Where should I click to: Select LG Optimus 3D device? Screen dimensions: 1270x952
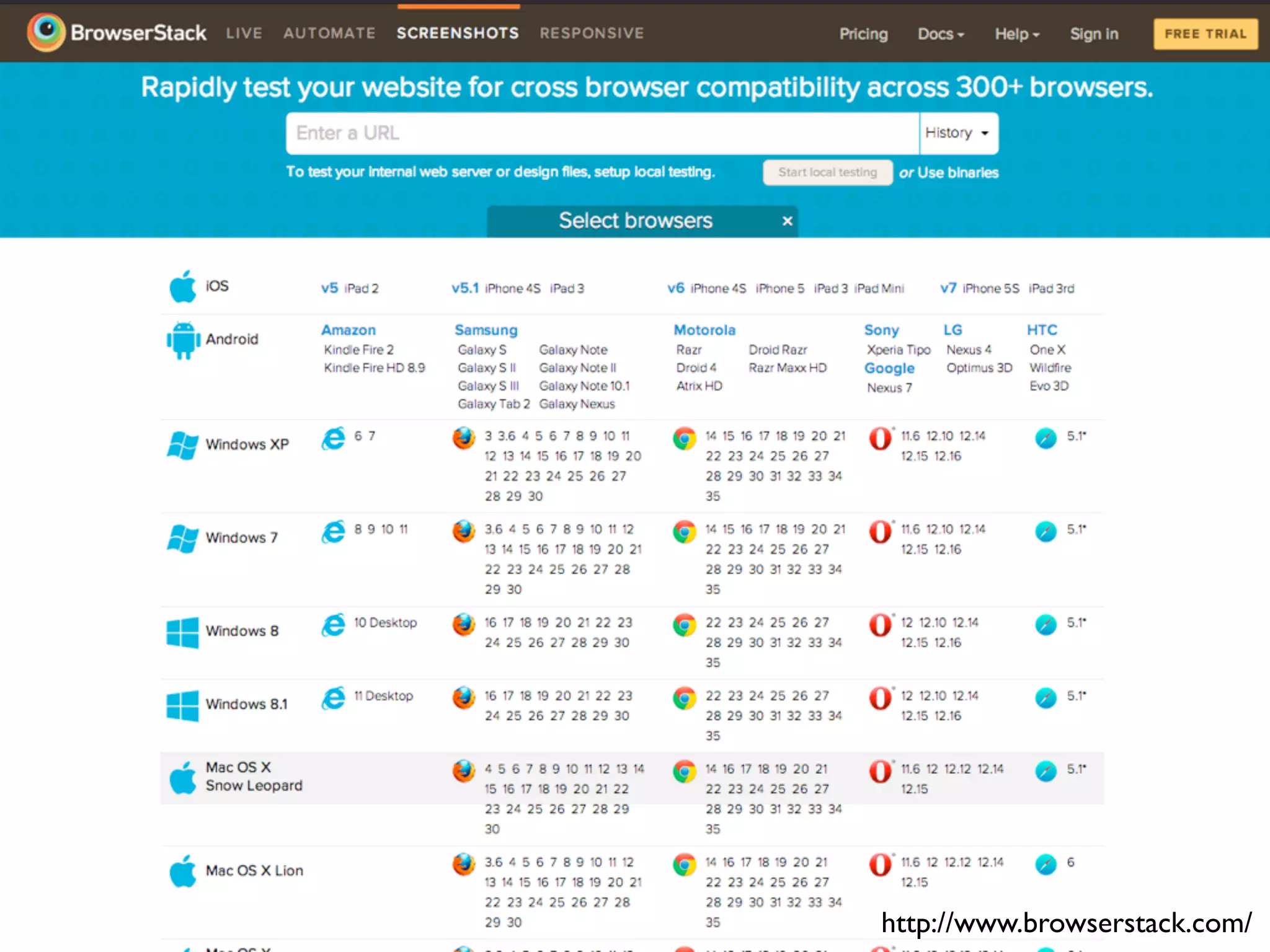(979, 368)
